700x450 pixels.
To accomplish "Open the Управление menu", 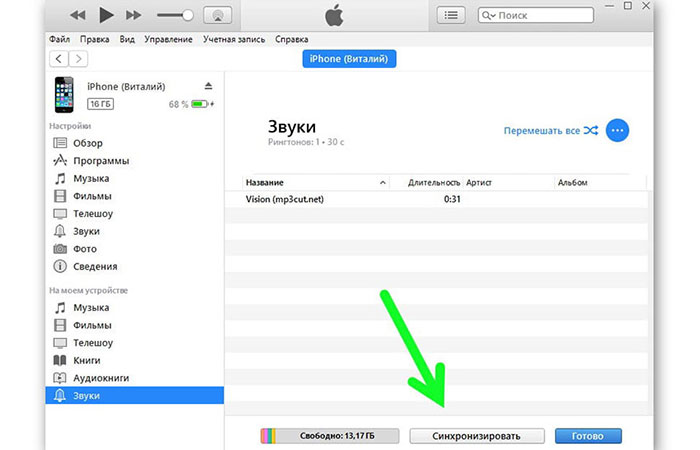I will 168,39.
